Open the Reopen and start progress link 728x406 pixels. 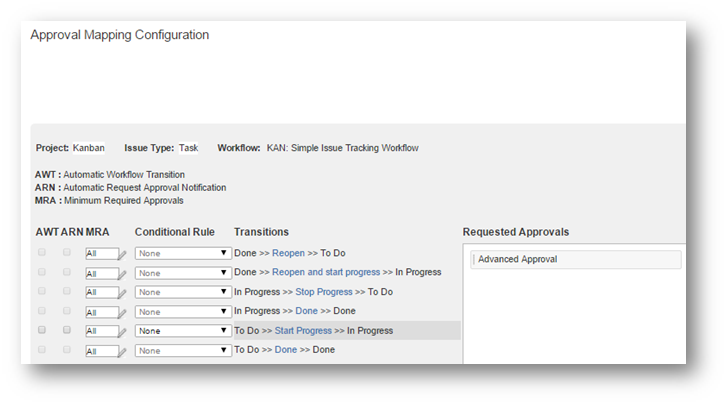tap(325, 273)
